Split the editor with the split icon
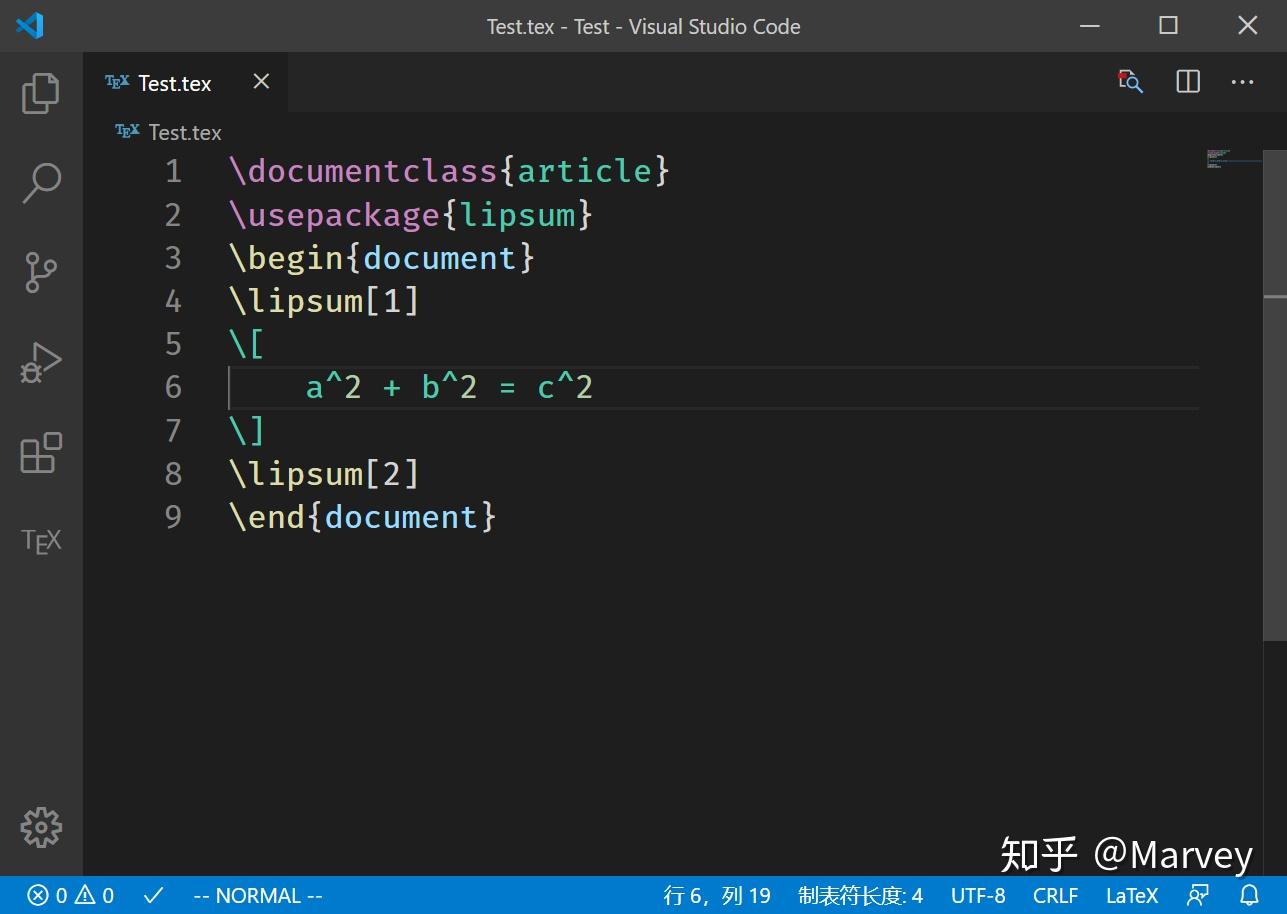1287x914 pixels. tap(1186, 82)
